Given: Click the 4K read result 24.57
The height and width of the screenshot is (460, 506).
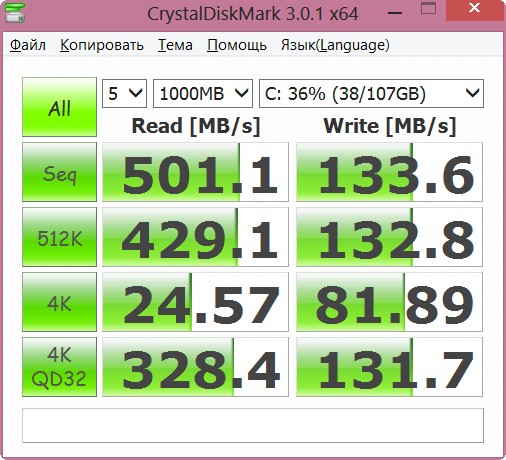Looking at the screenshot, I should click(195, 302).
